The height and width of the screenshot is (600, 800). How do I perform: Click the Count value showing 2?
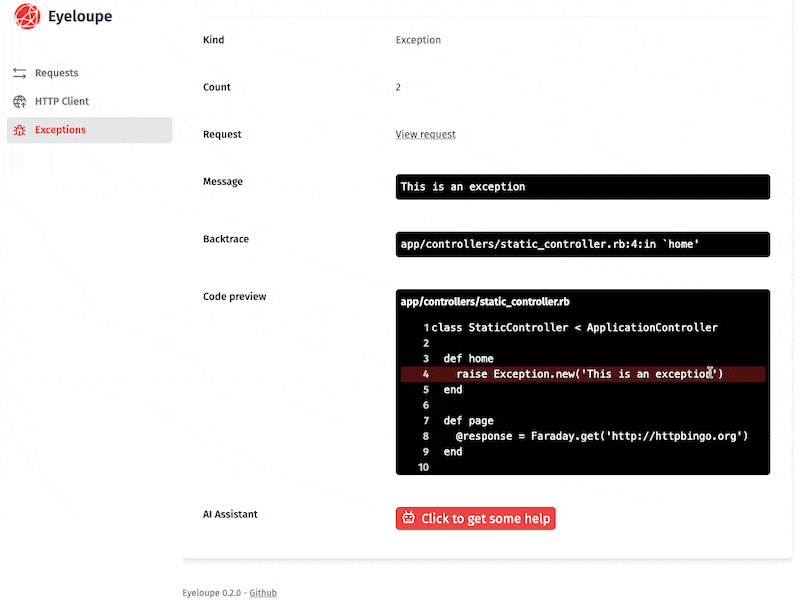(x=398, y=87)
